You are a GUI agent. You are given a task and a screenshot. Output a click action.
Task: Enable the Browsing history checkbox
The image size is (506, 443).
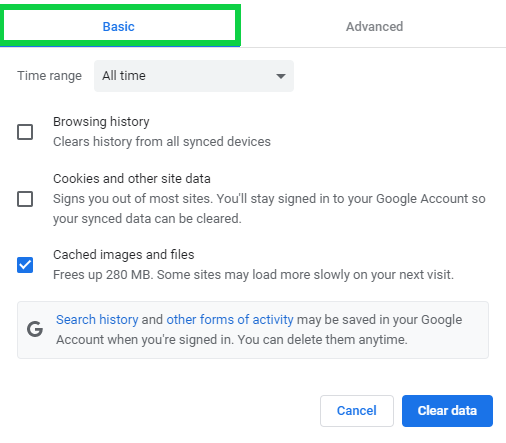(x=25, y=132)
